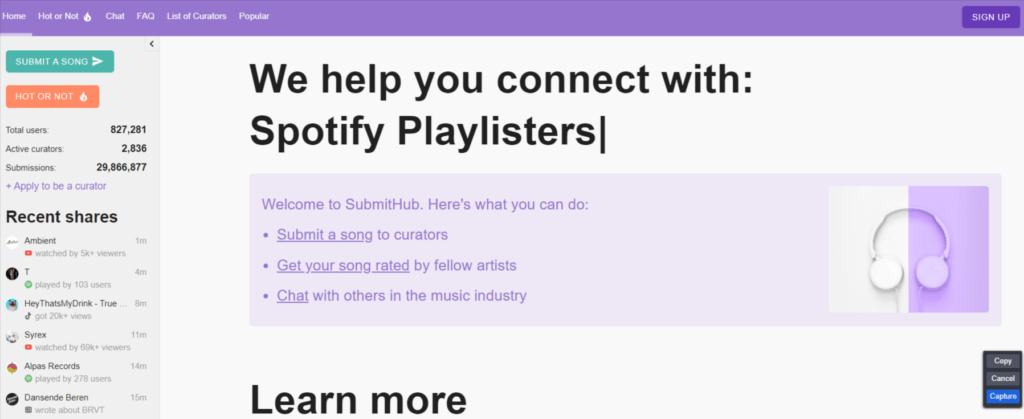Open the Chat tab in top navigation

point(115,16)
